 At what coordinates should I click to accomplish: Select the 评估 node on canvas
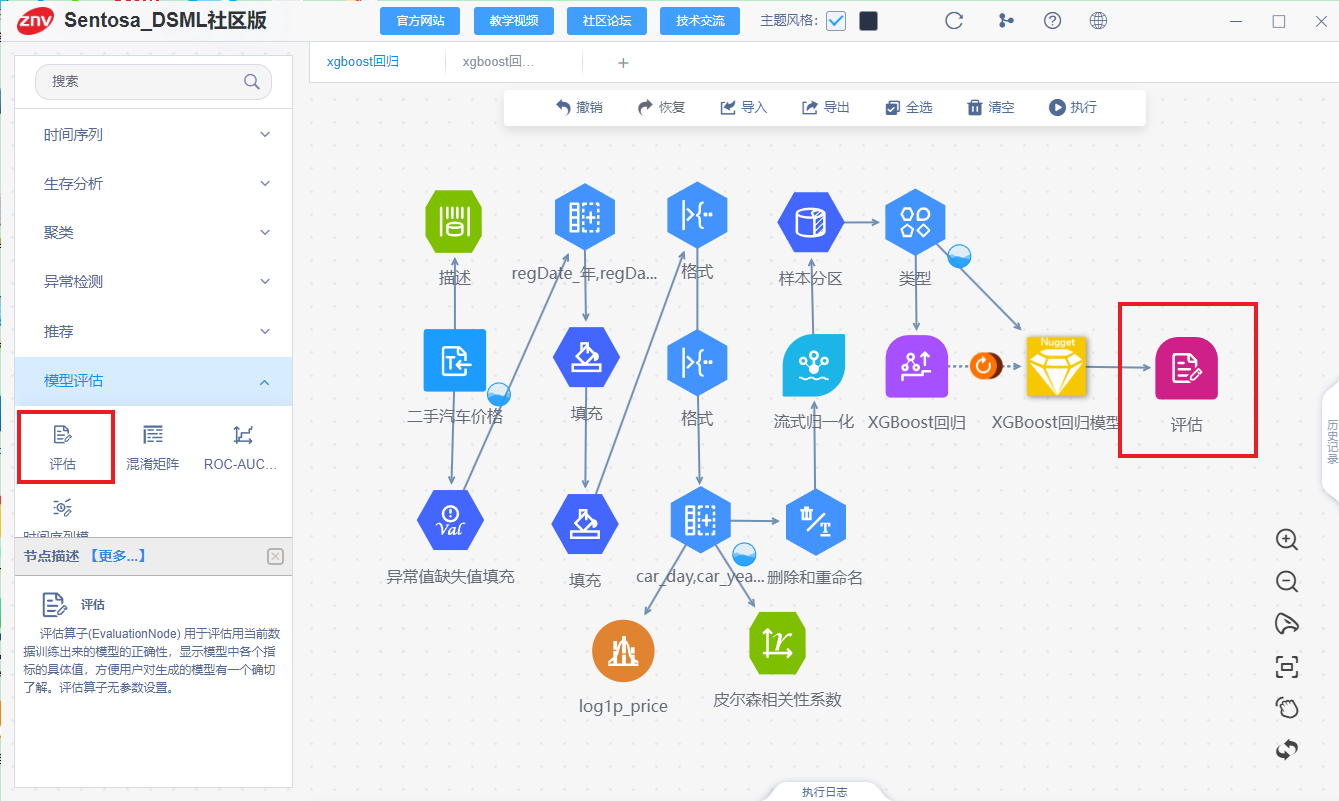[x=1187, y=368]
